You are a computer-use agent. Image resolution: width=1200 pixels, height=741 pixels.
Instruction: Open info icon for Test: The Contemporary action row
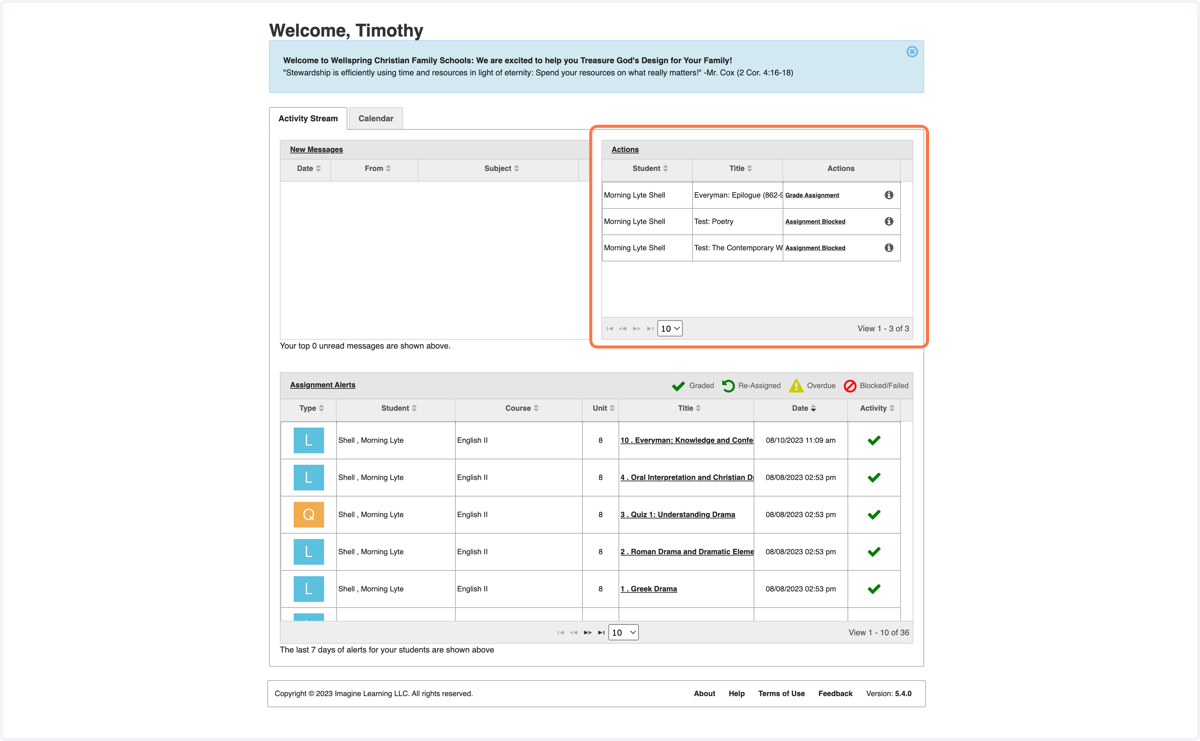point(889,248)
